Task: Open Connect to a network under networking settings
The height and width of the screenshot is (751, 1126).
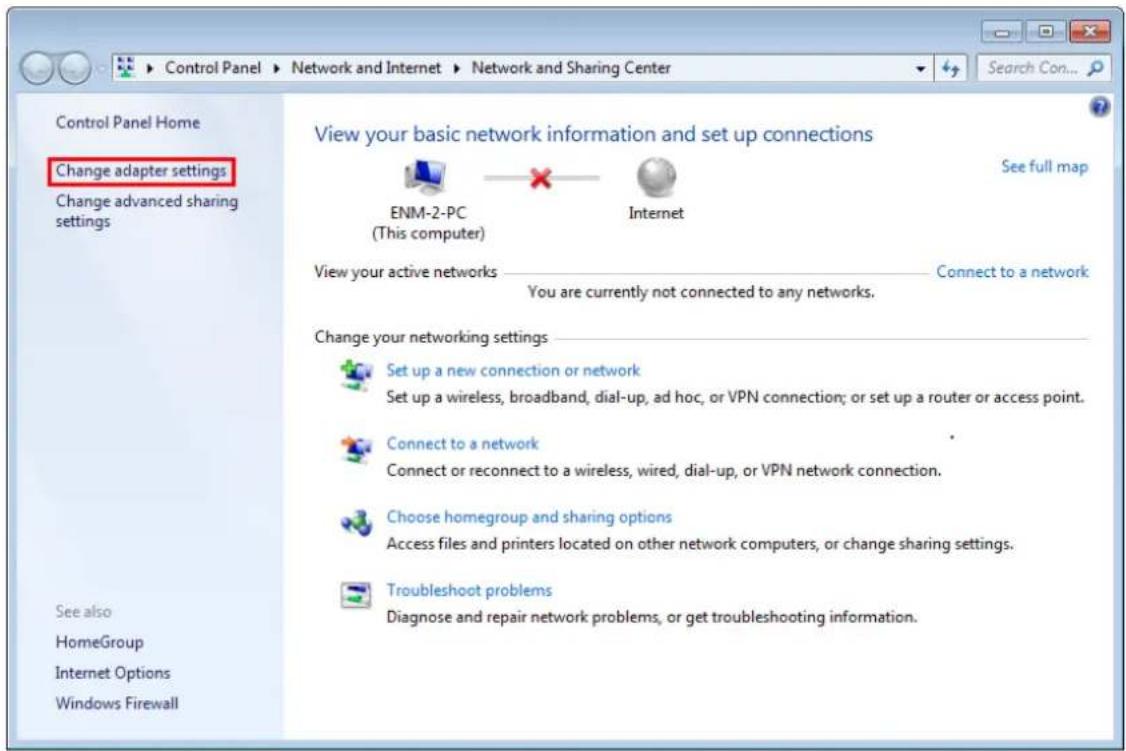Action: [x=462, y=444]
